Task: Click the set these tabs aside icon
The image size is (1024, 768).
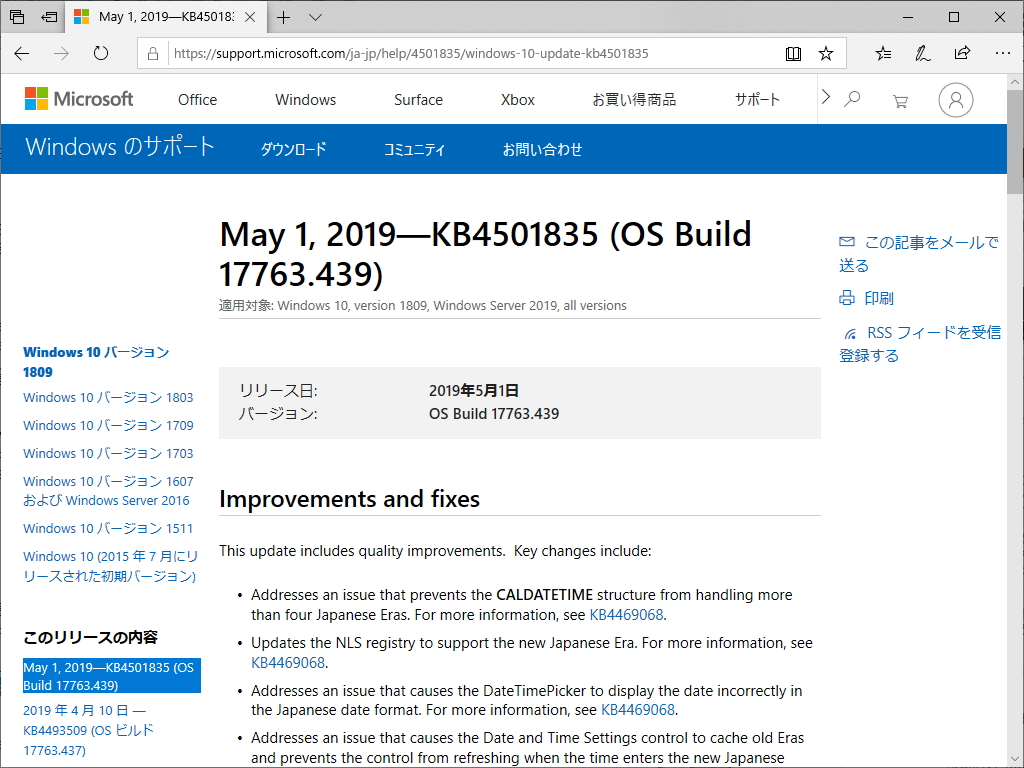Action: [x=49, y=17]
